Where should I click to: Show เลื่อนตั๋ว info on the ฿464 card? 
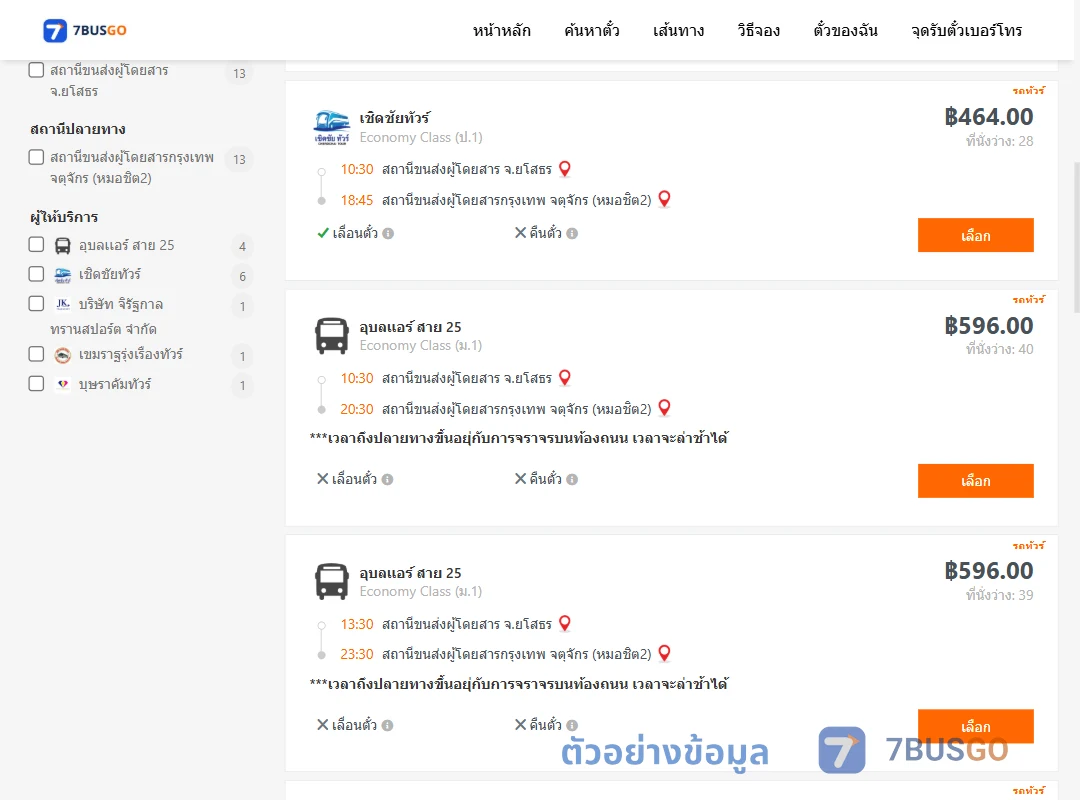[388, 234]
